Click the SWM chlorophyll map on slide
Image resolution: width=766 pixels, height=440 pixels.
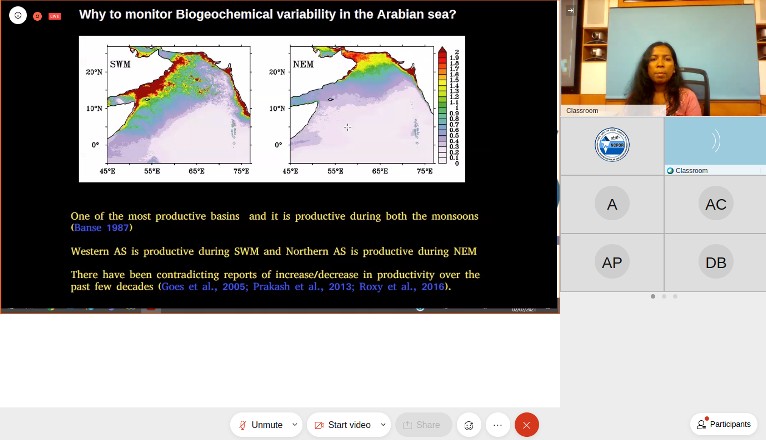(179, 105)
